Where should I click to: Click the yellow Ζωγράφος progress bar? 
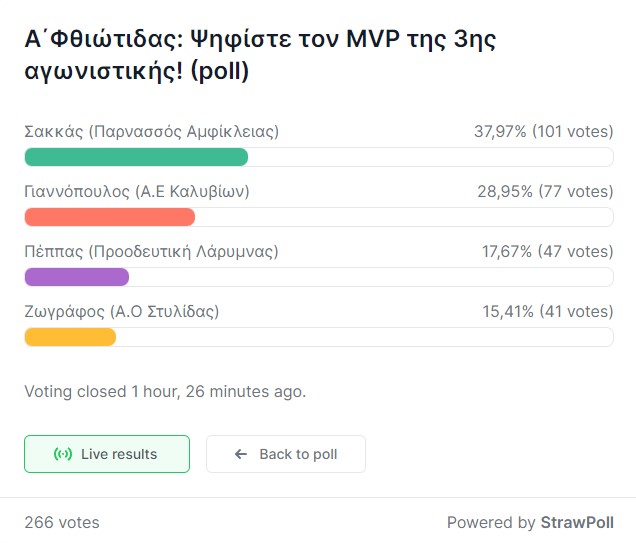pos(71,337)
